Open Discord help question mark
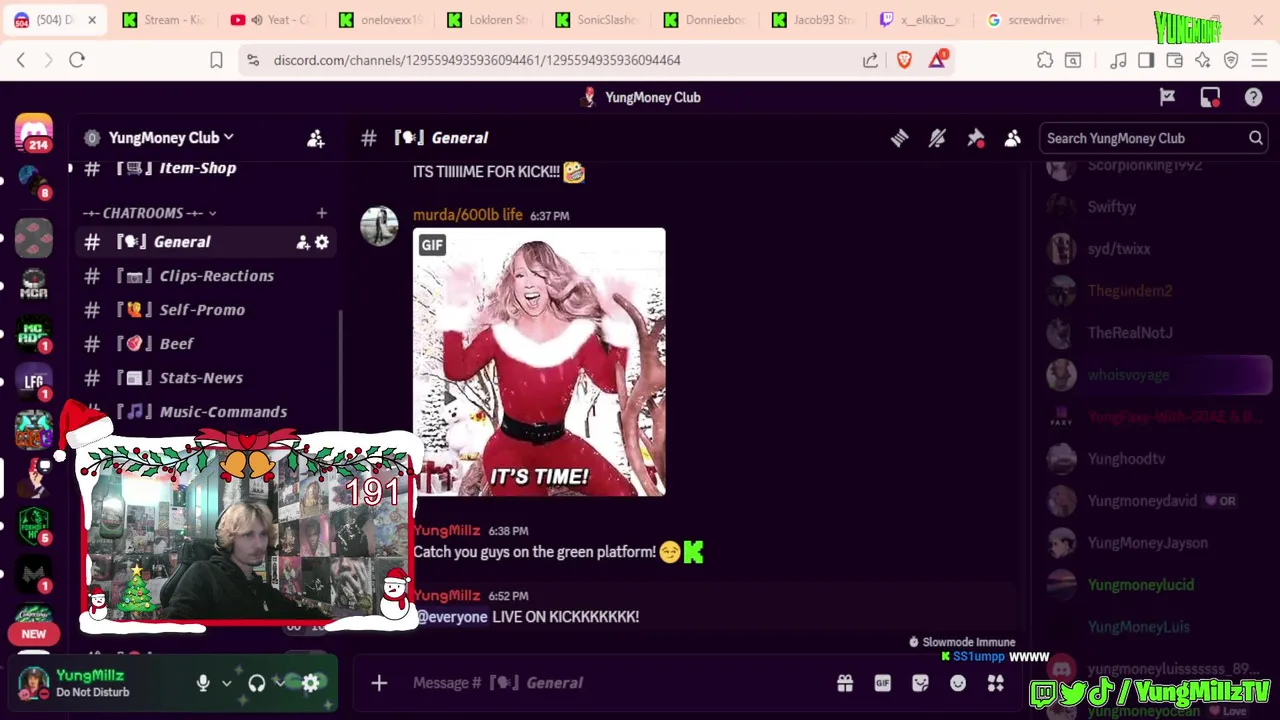1280x720 pixels. point(1253,97)
